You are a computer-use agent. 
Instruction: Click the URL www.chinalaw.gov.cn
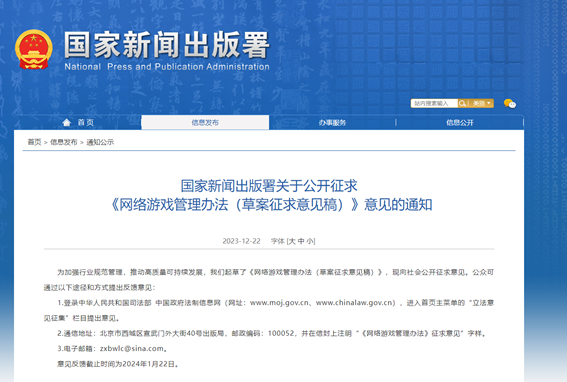tap(355, 303)
